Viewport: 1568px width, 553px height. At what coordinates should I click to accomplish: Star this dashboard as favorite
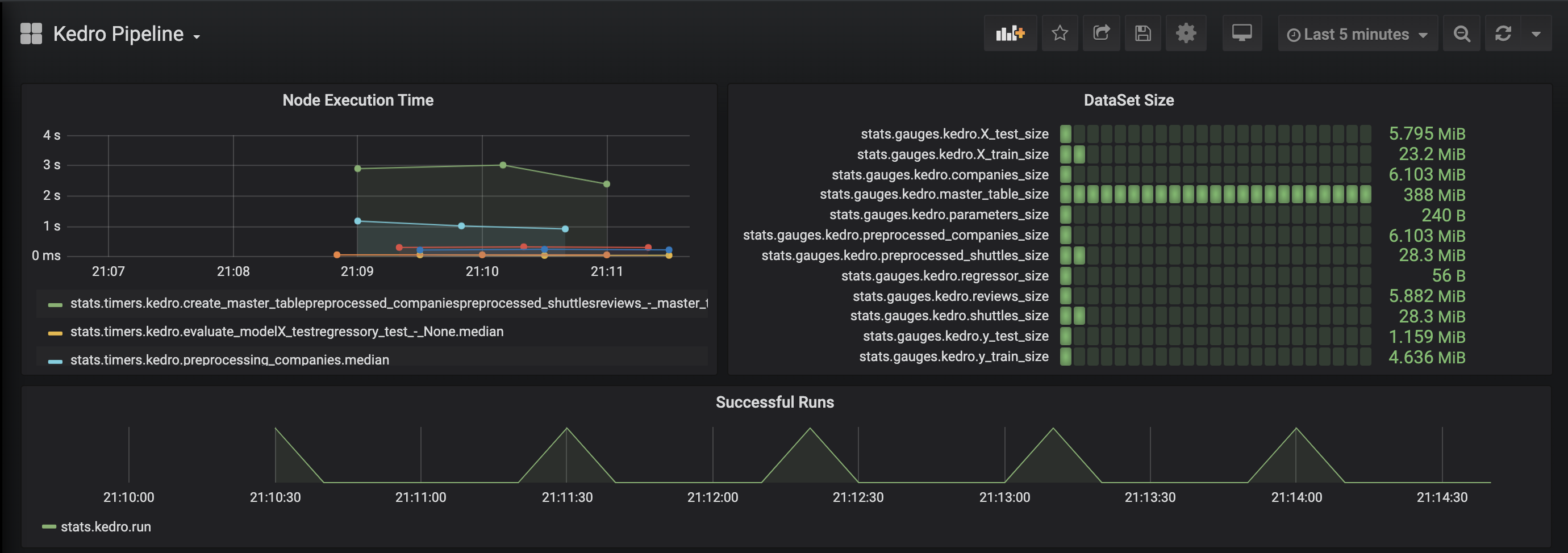click(x=1060, y=33)
